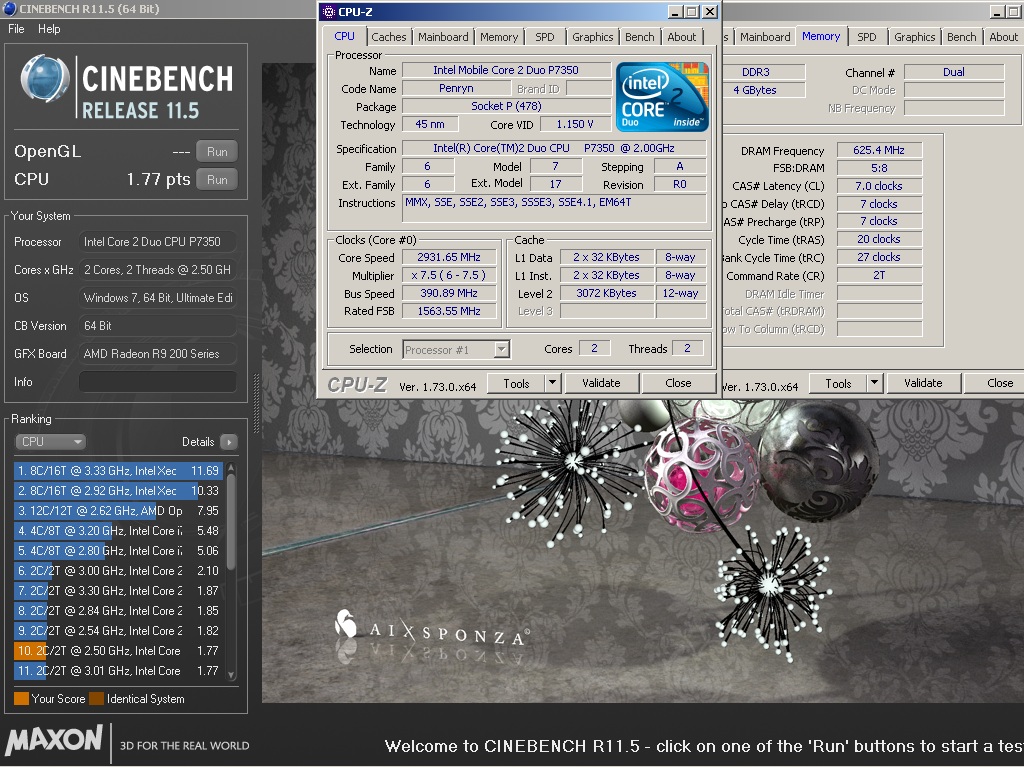Viewport: 1024px width, 768px height.
Task: Click the DRAM Frequency value 625.4 MHz
Action: click(878, 150)
